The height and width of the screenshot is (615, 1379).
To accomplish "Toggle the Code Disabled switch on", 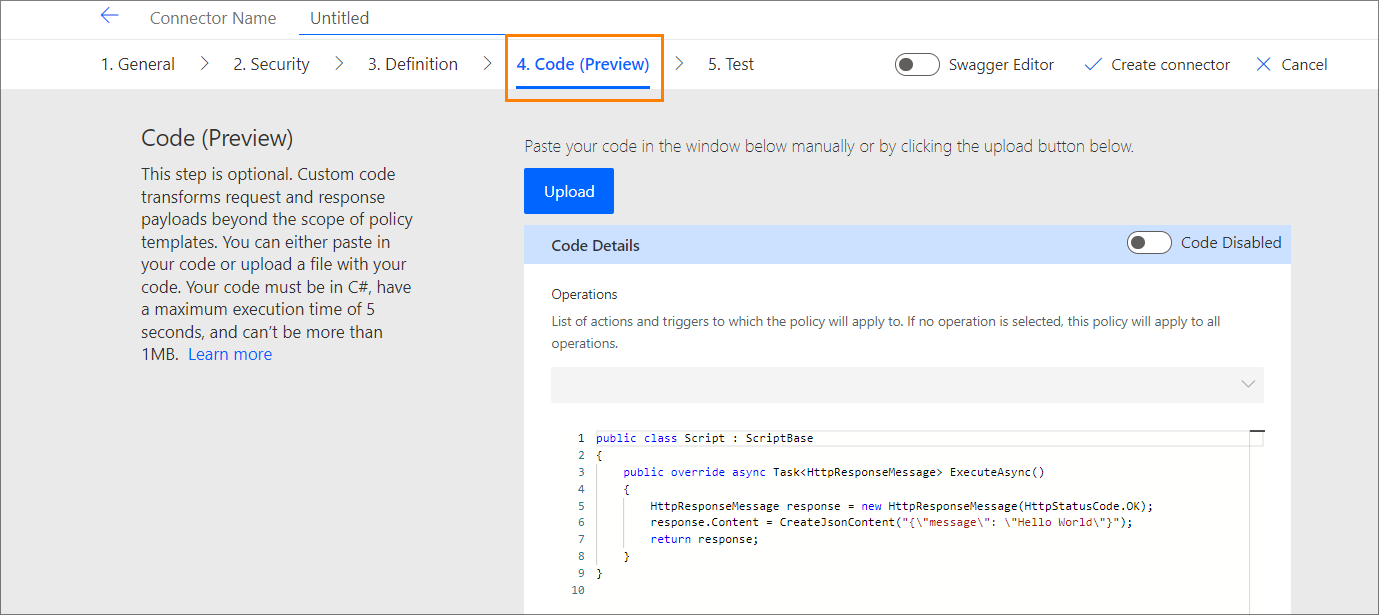I will 1148,243.
